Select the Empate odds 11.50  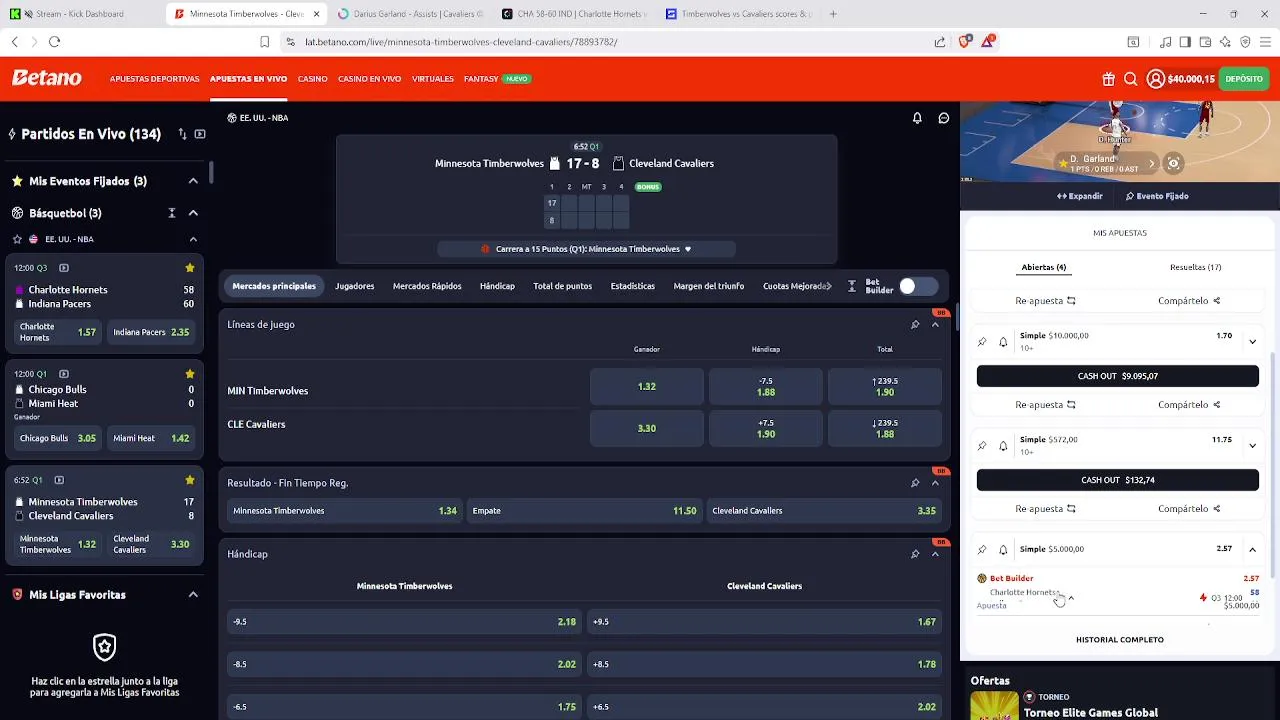(585, 511)
